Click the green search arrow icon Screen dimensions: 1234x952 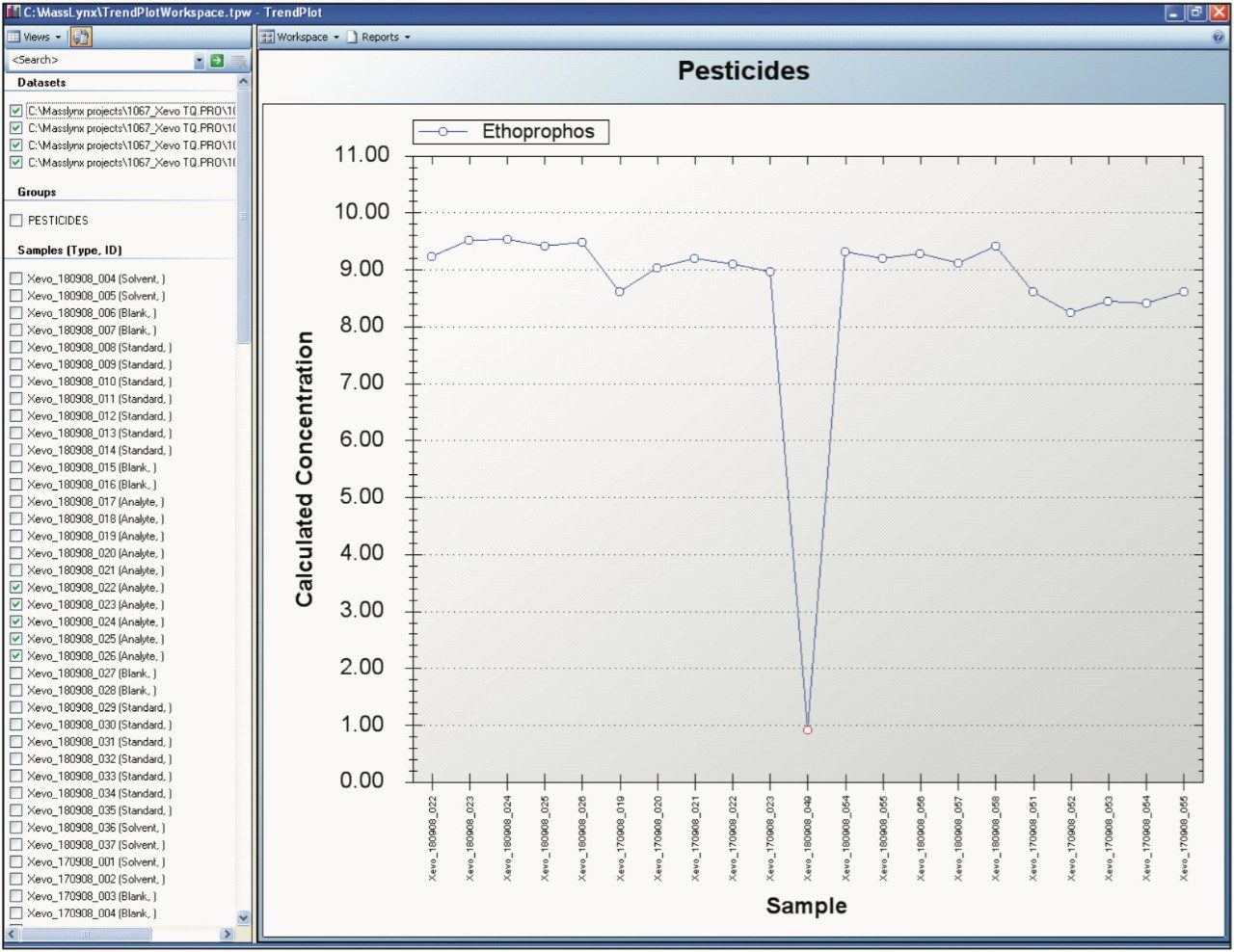point(217,60)
